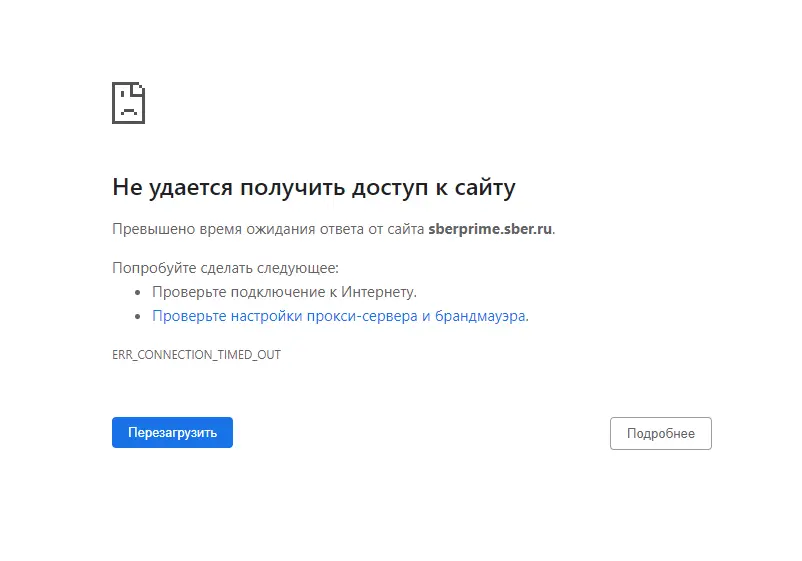Open the Подробнее details button

point(660,433)
